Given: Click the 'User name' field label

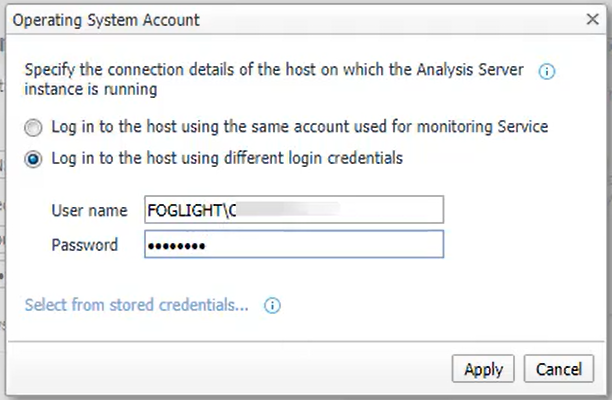Looking at the screenshot, I should (x=89, y=210).
